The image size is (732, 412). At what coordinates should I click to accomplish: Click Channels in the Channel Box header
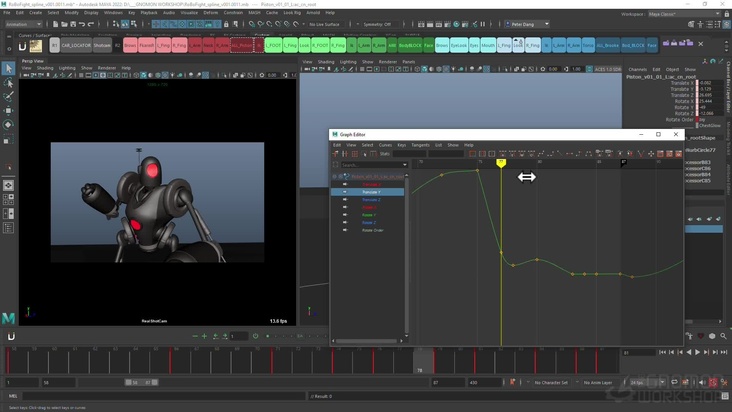pyautogui.click(x=637, y=69)
